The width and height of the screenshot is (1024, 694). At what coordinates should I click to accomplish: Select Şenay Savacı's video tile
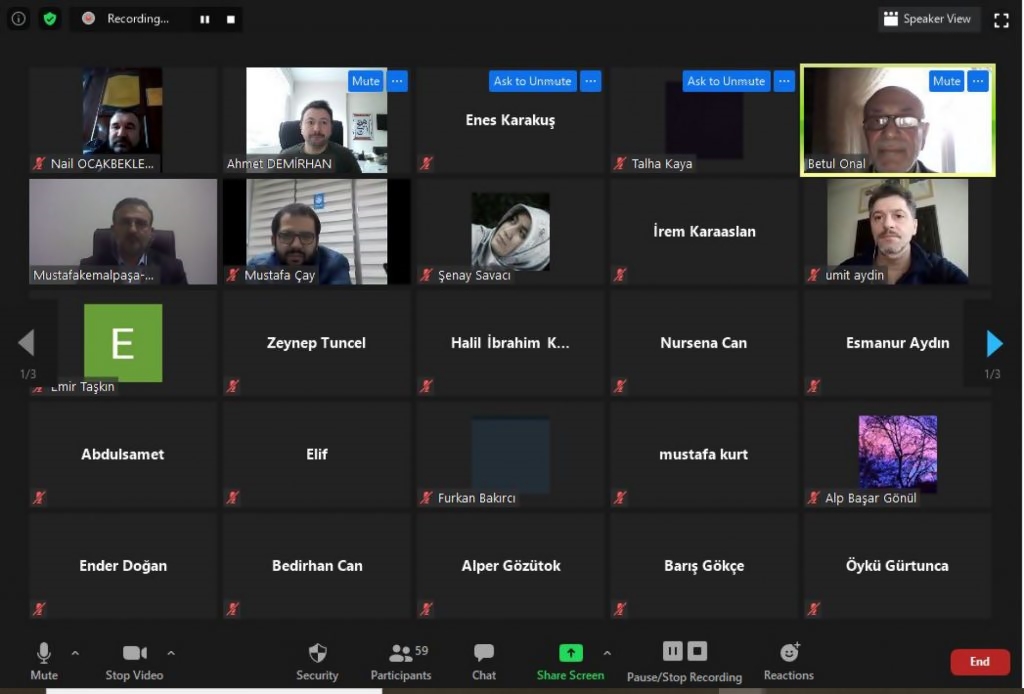click(511, 232)
